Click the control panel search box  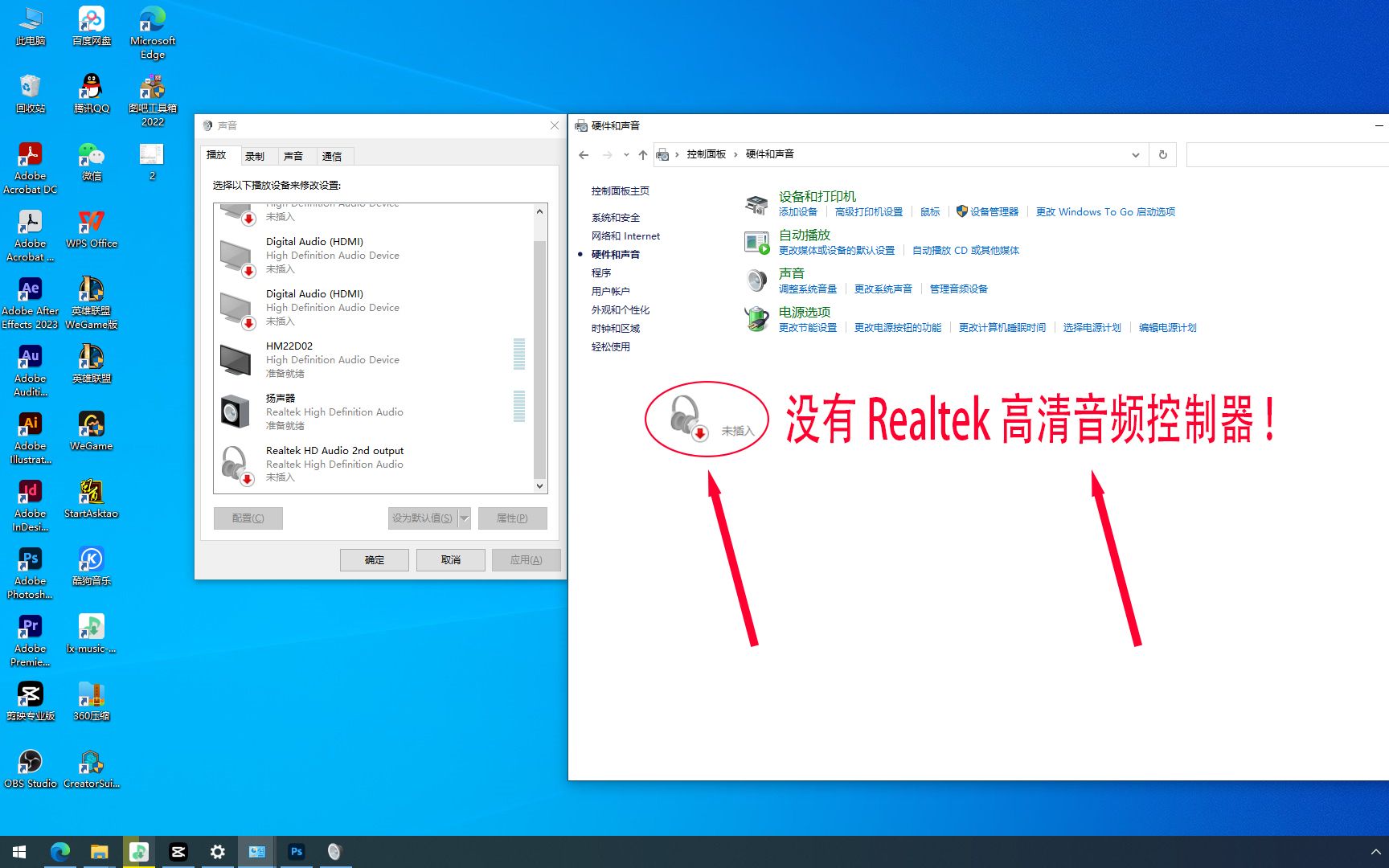[1287, 154]
